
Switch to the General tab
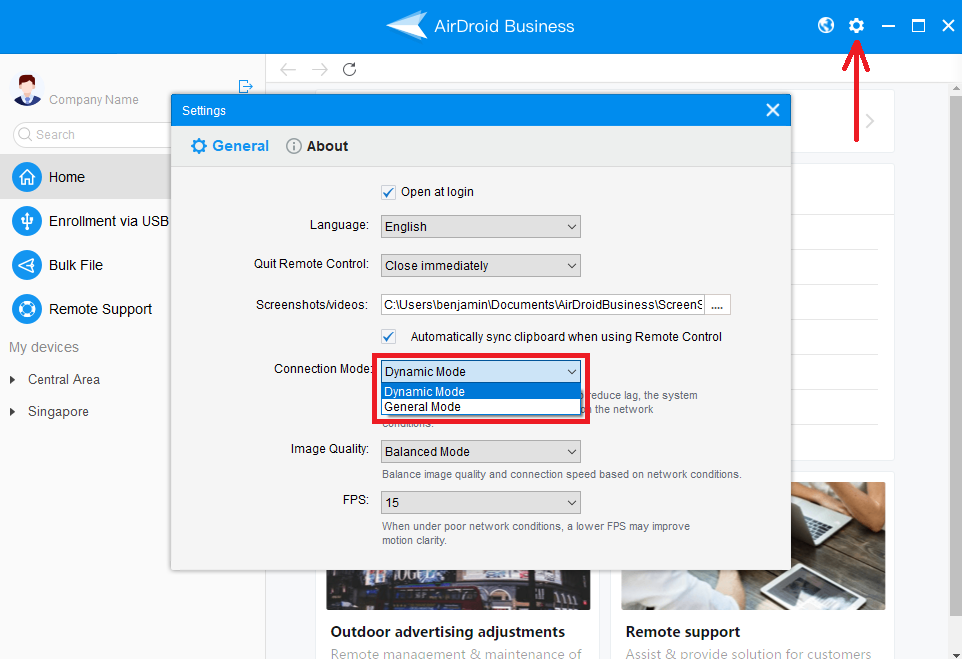229,146
